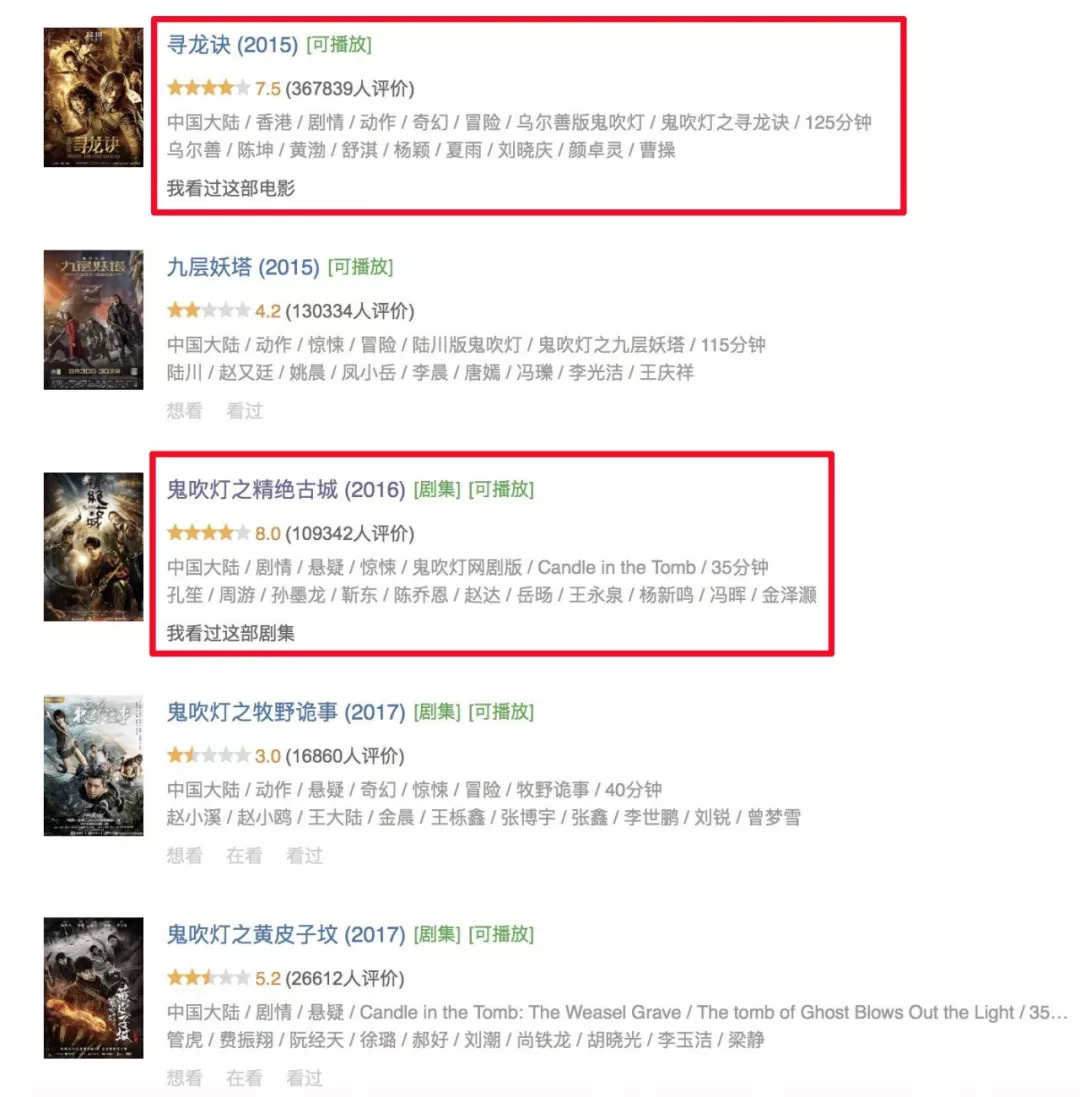The width and height of the screenshot is (1080, 1097).
Task: Open 鬼吹灯之精绝古城 (2016) title link
Action: tap(285, 490)
